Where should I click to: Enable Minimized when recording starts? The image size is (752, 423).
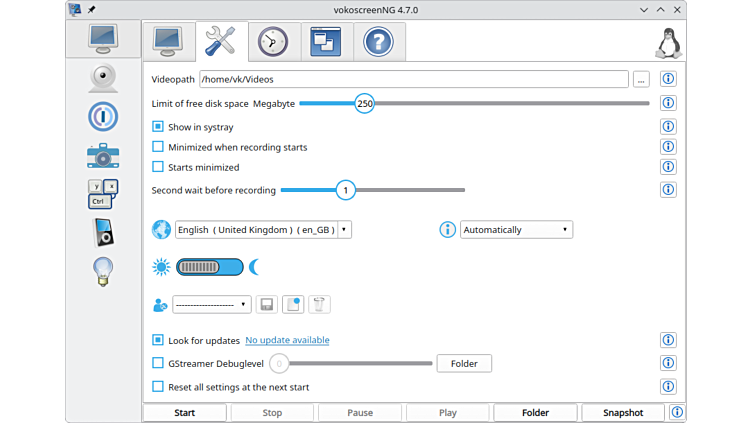[158, 147]
